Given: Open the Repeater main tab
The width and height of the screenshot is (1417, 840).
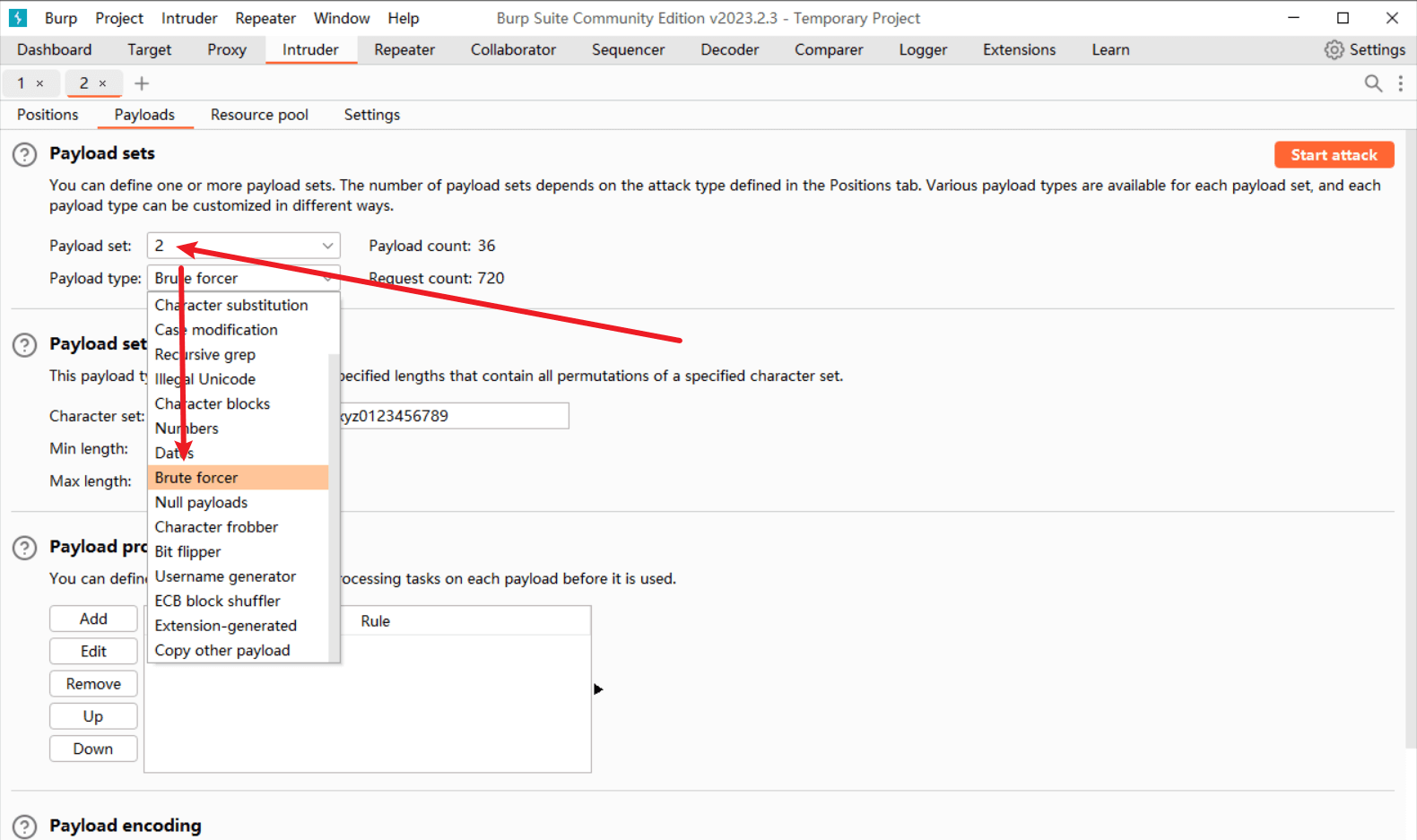Looking at the screenshot, I should pos(404,50).
